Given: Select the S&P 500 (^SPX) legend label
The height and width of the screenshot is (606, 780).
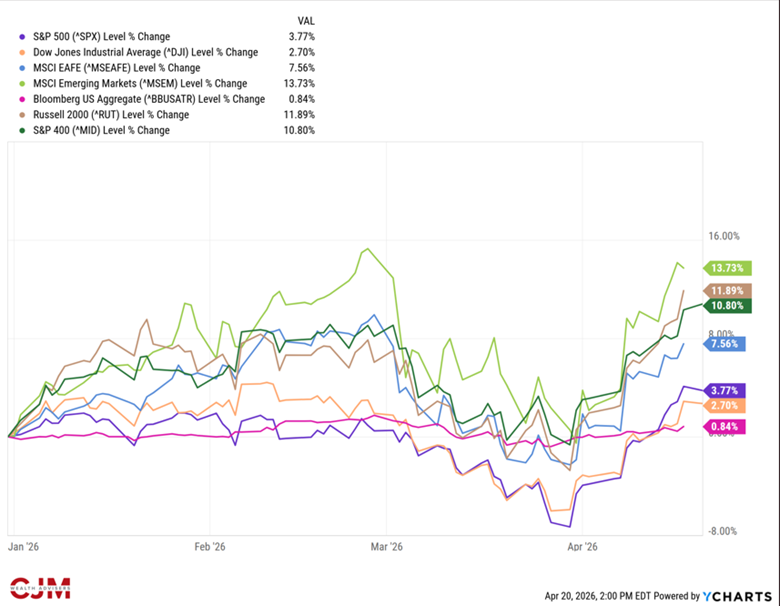Looking at the screenshot, I should coord(93,37).
